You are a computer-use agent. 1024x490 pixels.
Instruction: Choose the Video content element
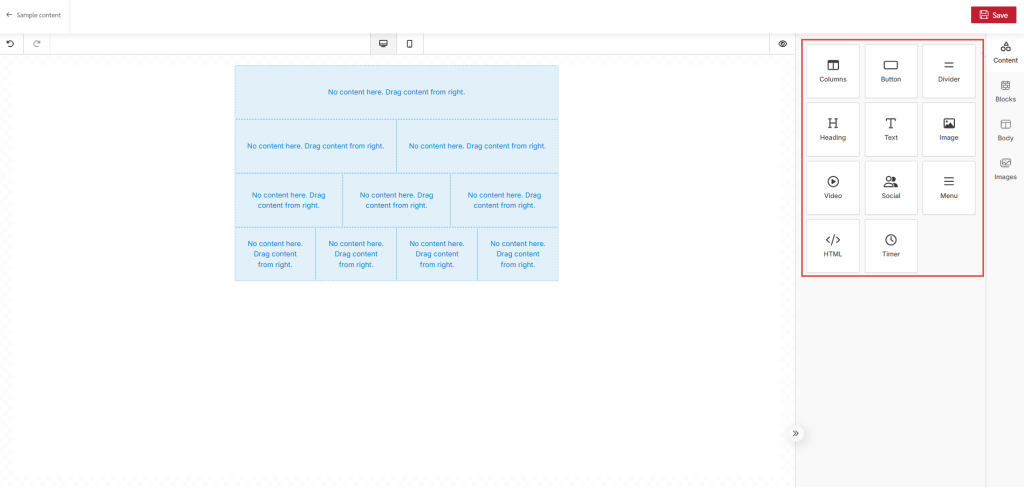tap(832, 187)
